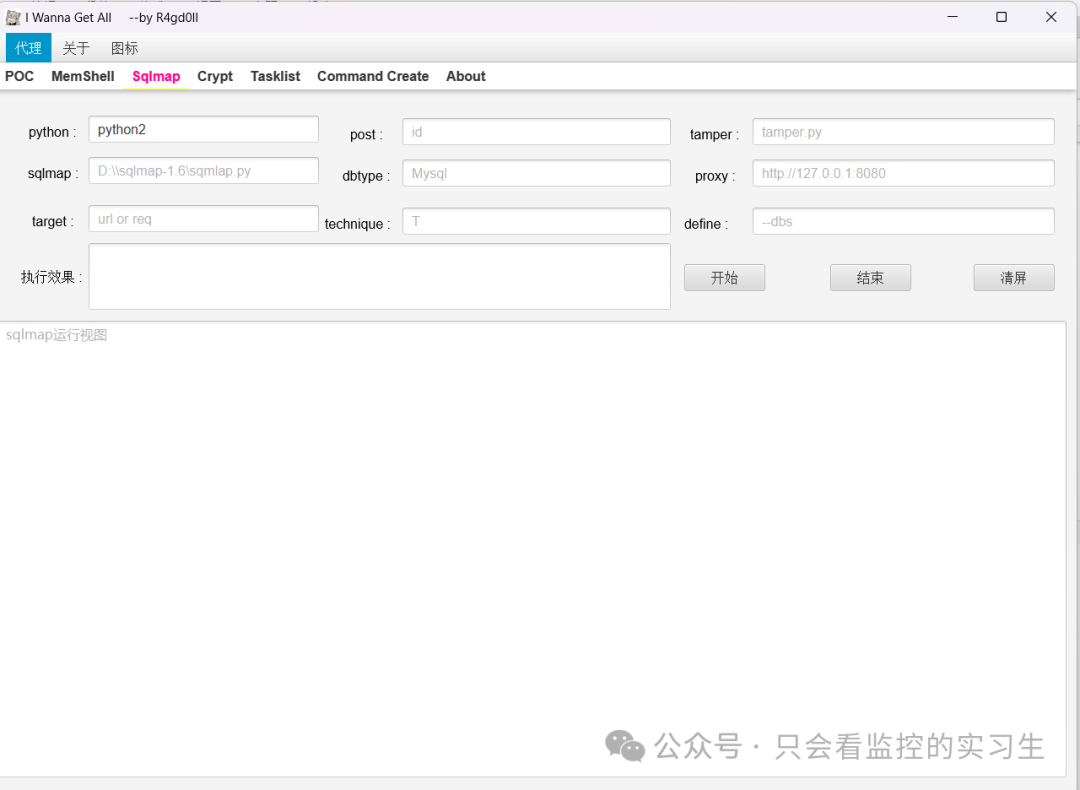Image resolution: width=1080 pixels, height=790 pixels.
Task: Close the I Wanna Get All window
Action: 1051,17
